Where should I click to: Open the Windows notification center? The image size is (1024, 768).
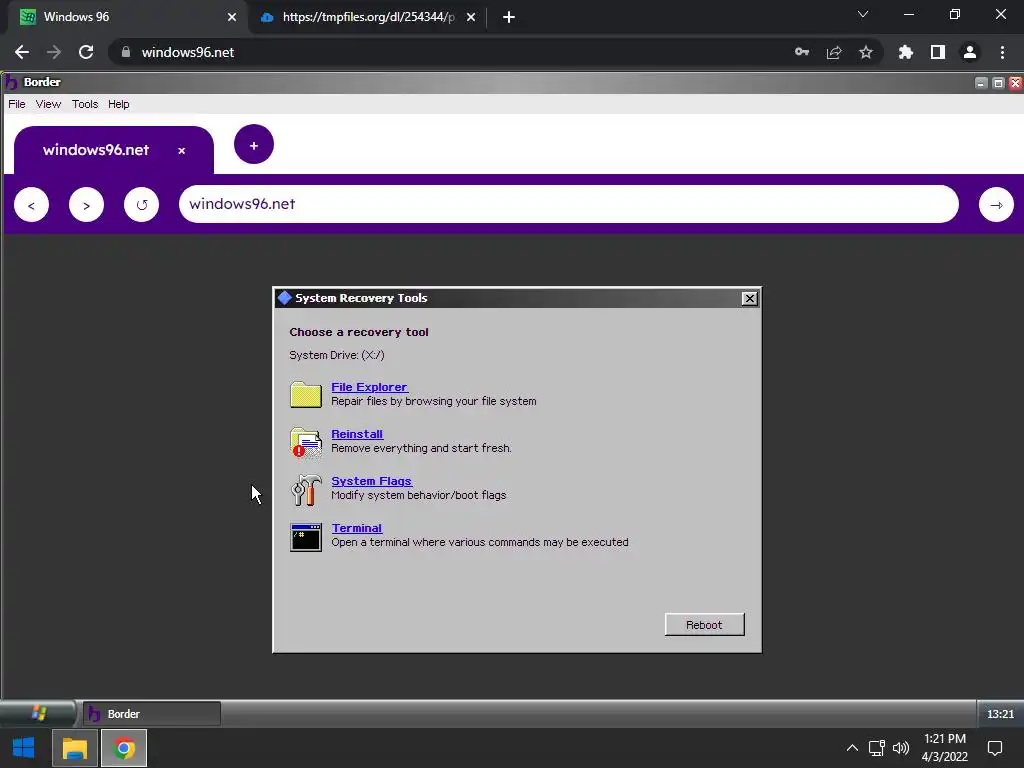pyautogui.click(x=995, y=748)
